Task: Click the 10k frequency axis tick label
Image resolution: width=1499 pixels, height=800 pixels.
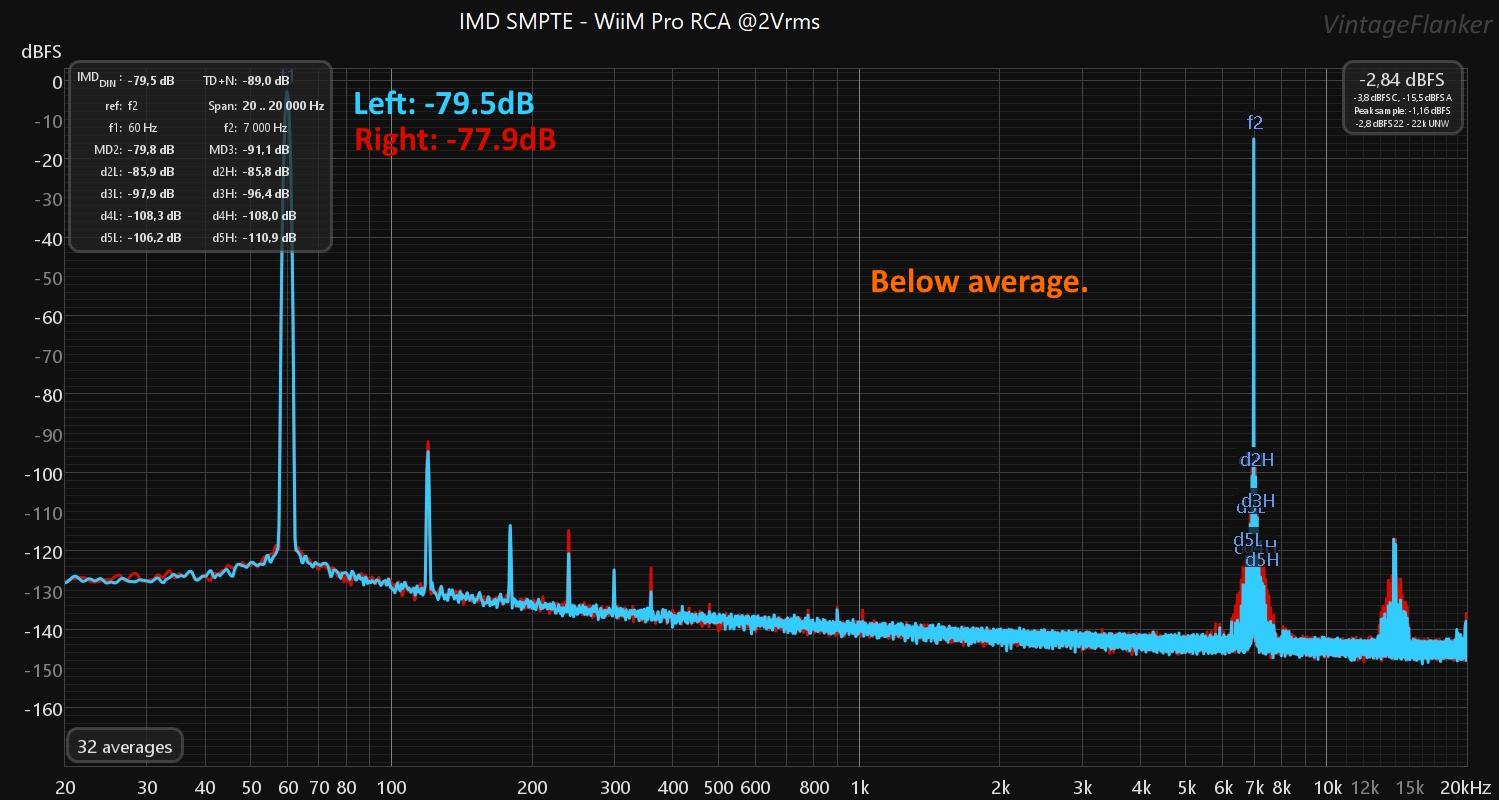Action: 1327,786
